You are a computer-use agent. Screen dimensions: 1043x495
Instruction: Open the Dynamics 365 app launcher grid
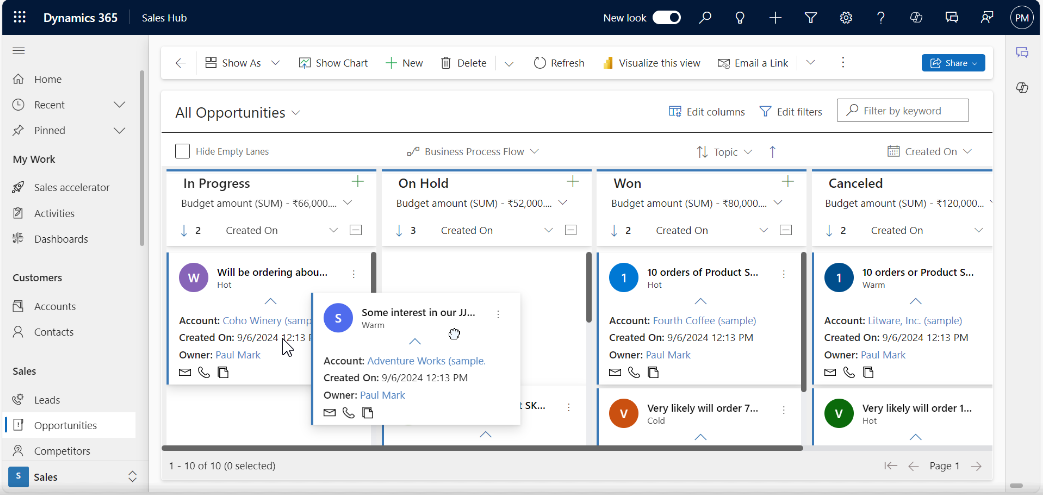pos(19,18)
